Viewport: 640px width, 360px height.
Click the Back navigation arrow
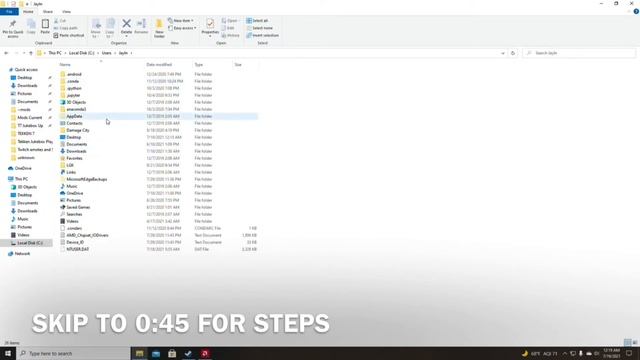pos(6,53)
